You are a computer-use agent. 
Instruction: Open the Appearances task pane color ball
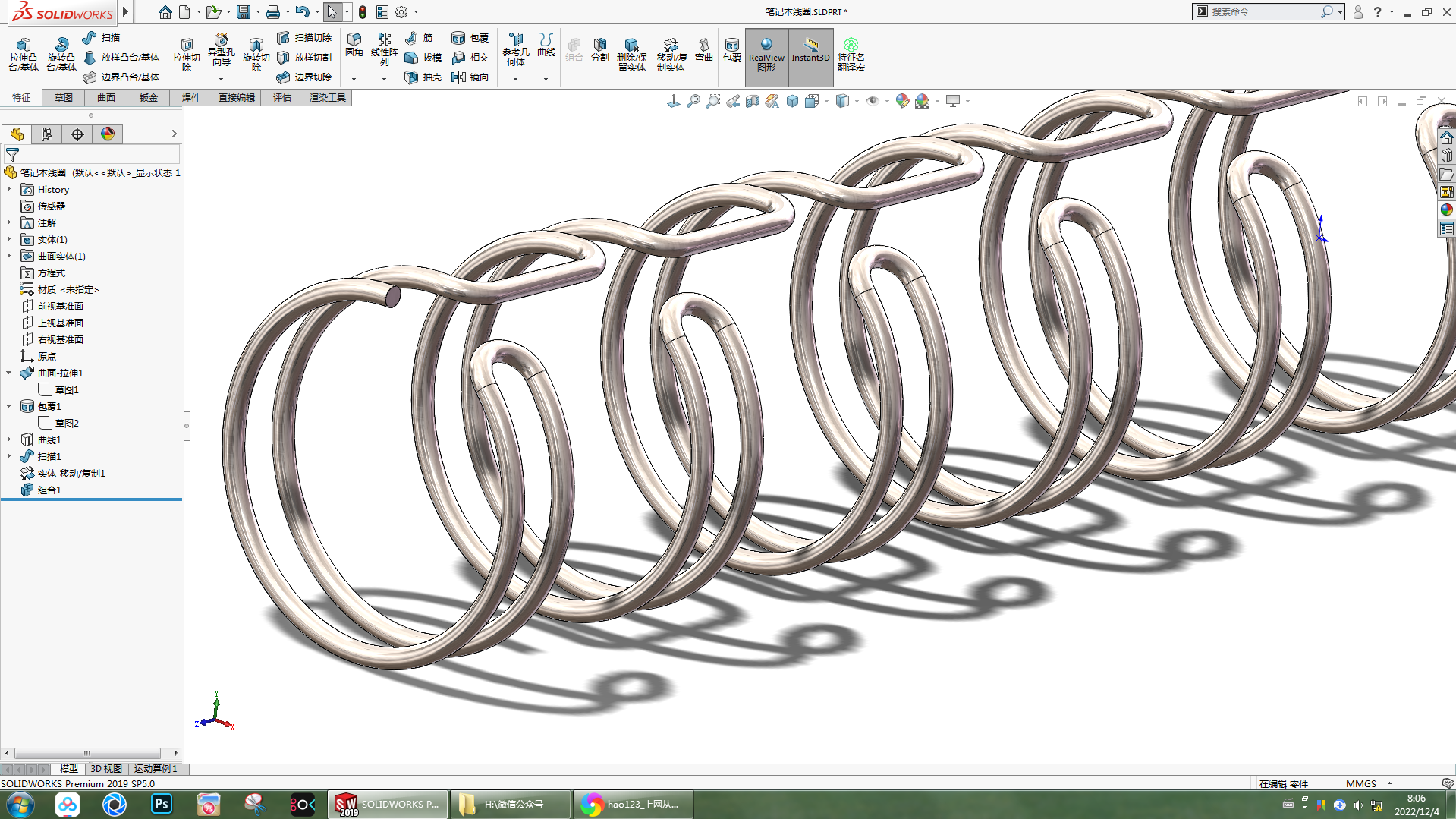click(x=1446, y=209)
